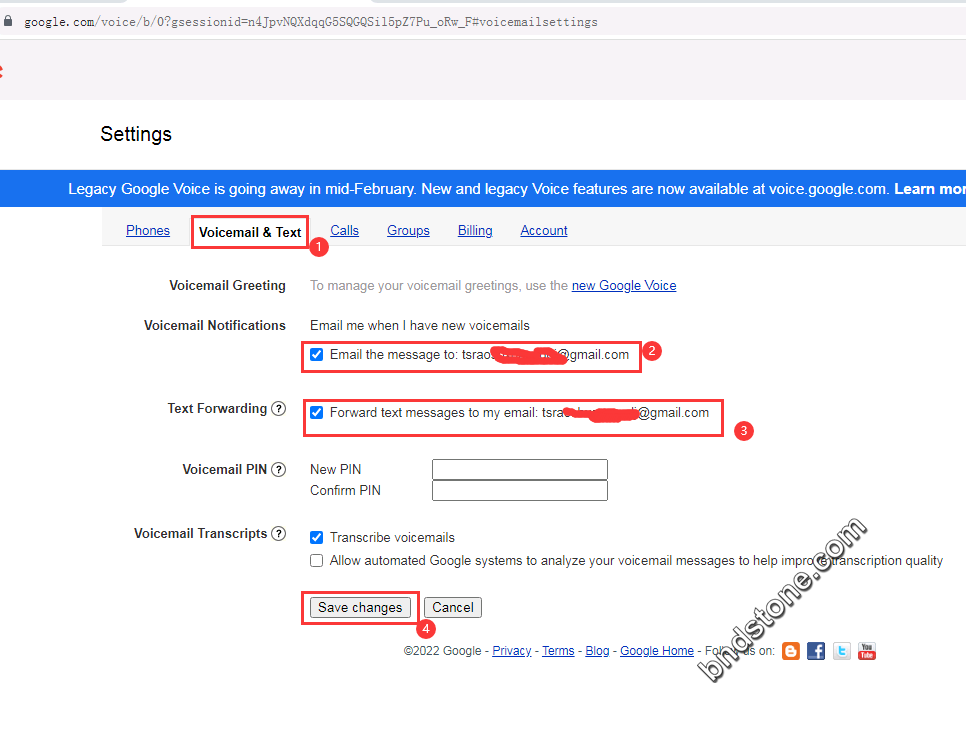This screenshot has height=730, width=966.
Task: Click the Save changes button
Action: click(360, 607)
